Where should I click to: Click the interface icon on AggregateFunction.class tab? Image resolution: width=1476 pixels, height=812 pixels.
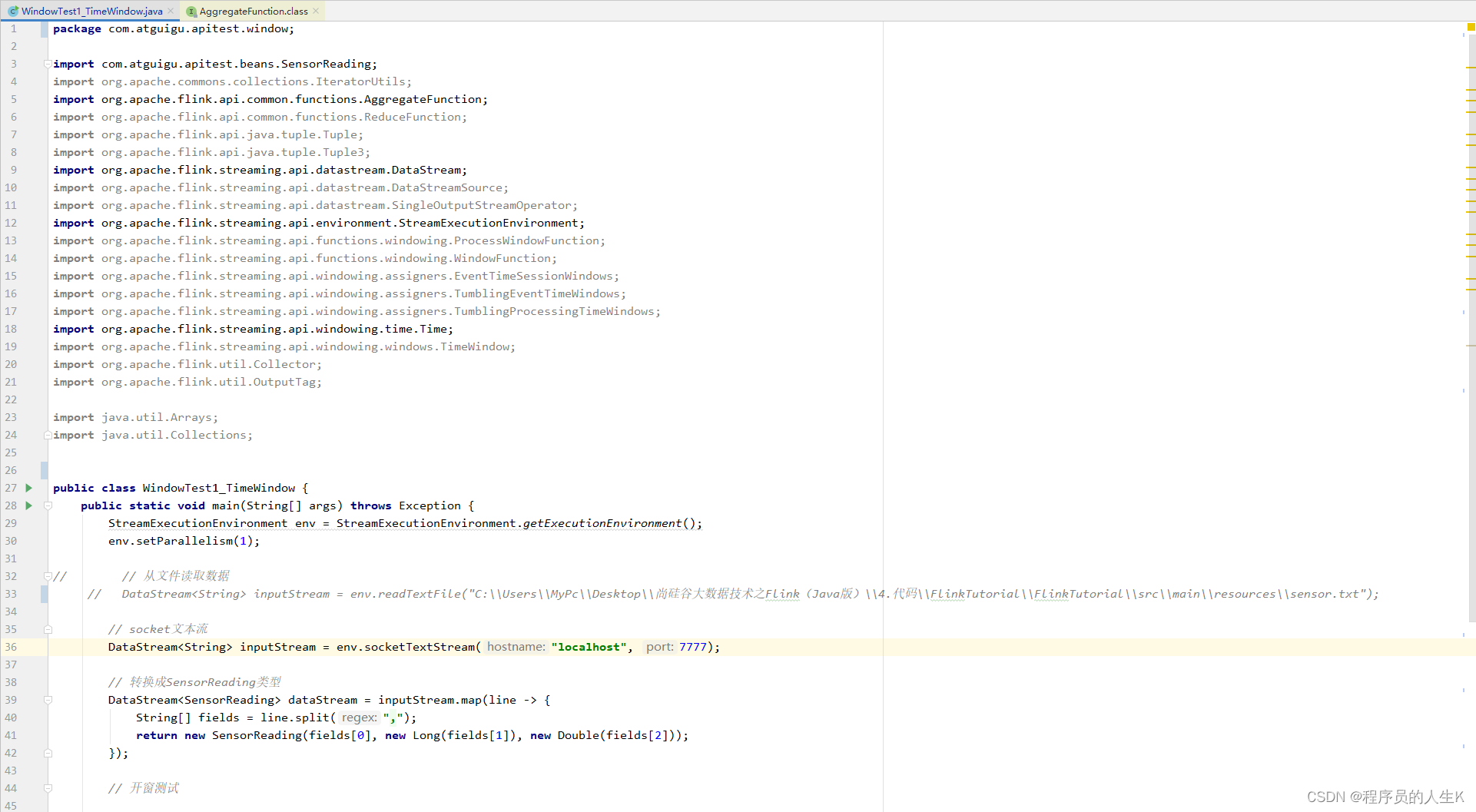tap(191, 11)
